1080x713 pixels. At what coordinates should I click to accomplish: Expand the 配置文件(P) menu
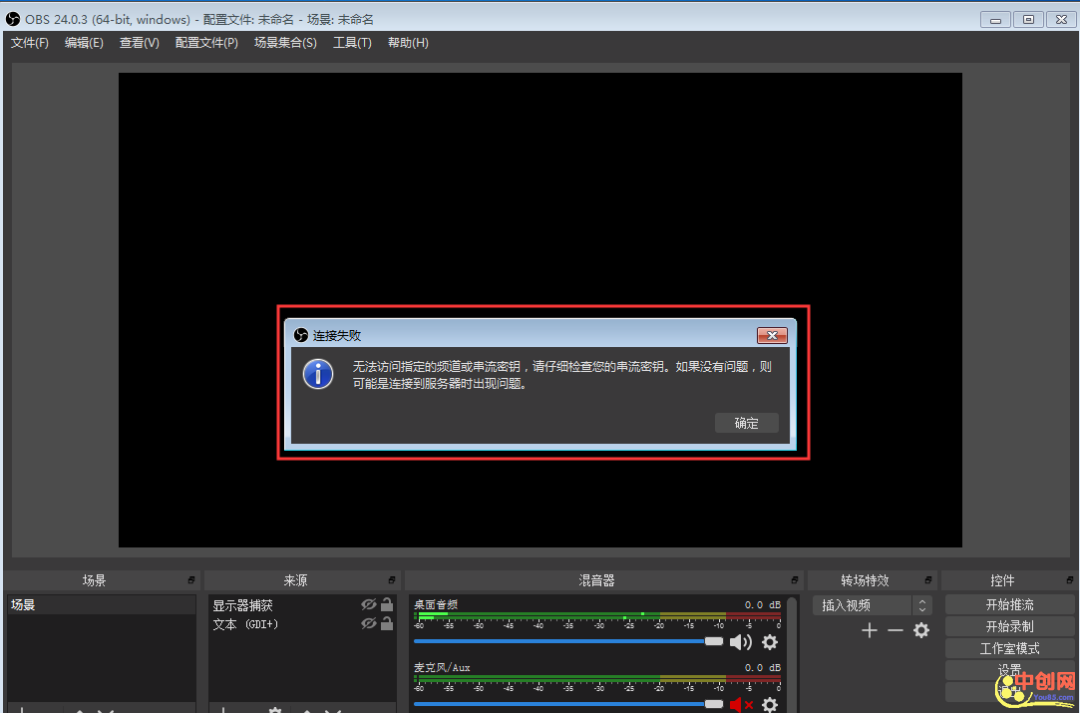(206, 43)
